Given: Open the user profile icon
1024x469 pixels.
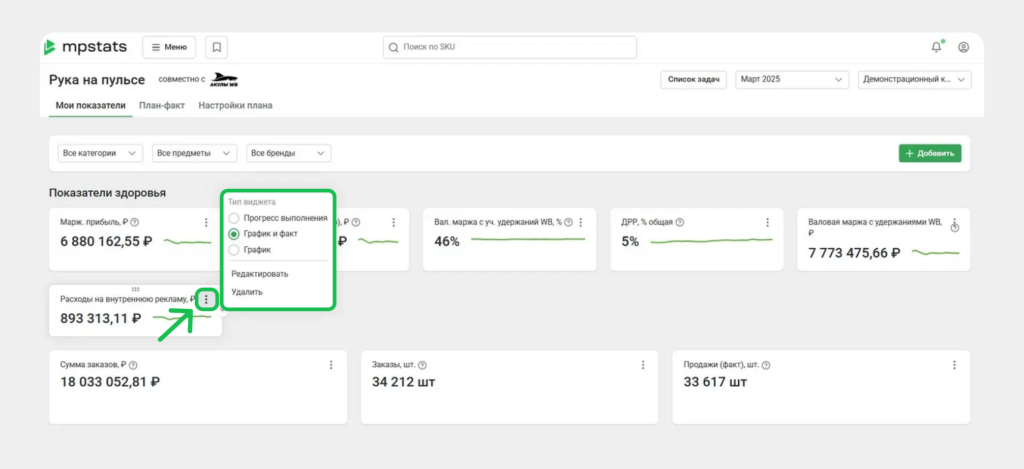Looking at the screenshot, I should 963,47.
